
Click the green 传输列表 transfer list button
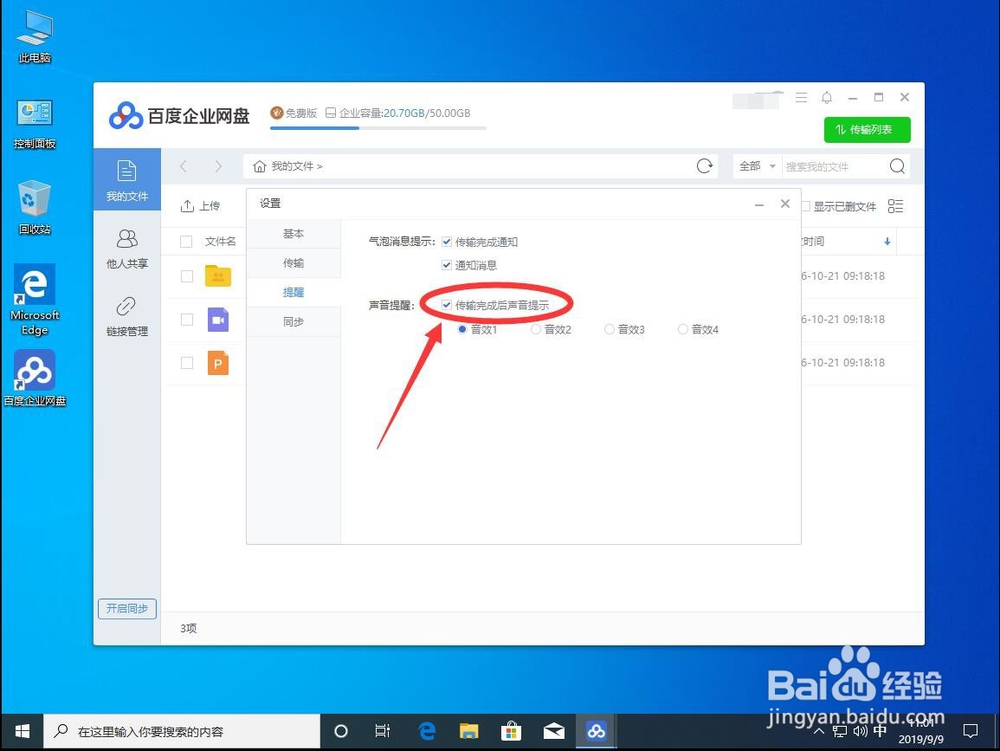pyautogui.click(x=866, y=130)
